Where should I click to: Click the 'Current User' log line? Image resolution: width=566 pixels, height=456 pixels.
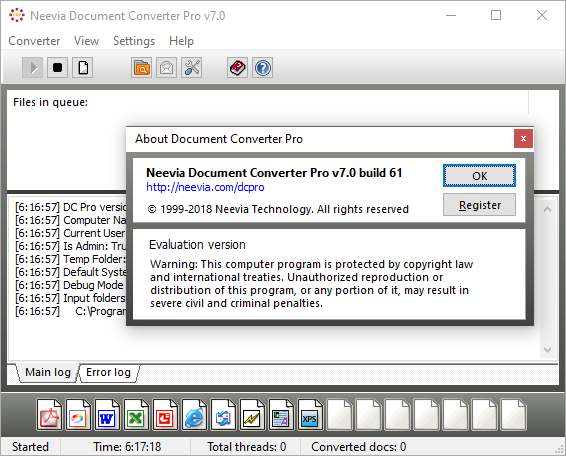70,233
